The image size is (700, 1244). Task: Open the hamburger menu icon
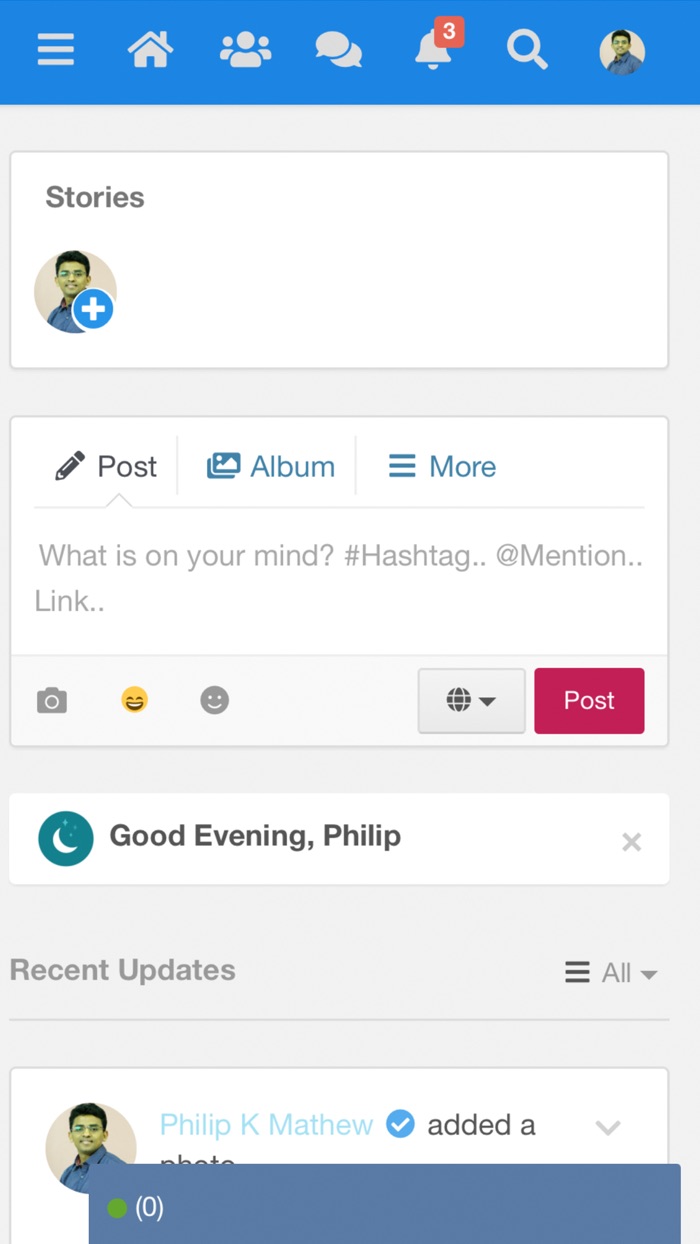[56, 50]
